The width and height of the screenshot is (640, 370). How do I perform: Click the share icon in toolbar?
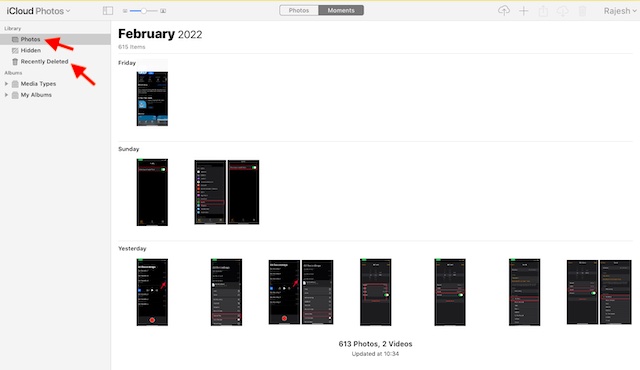(x=543, y=11)
